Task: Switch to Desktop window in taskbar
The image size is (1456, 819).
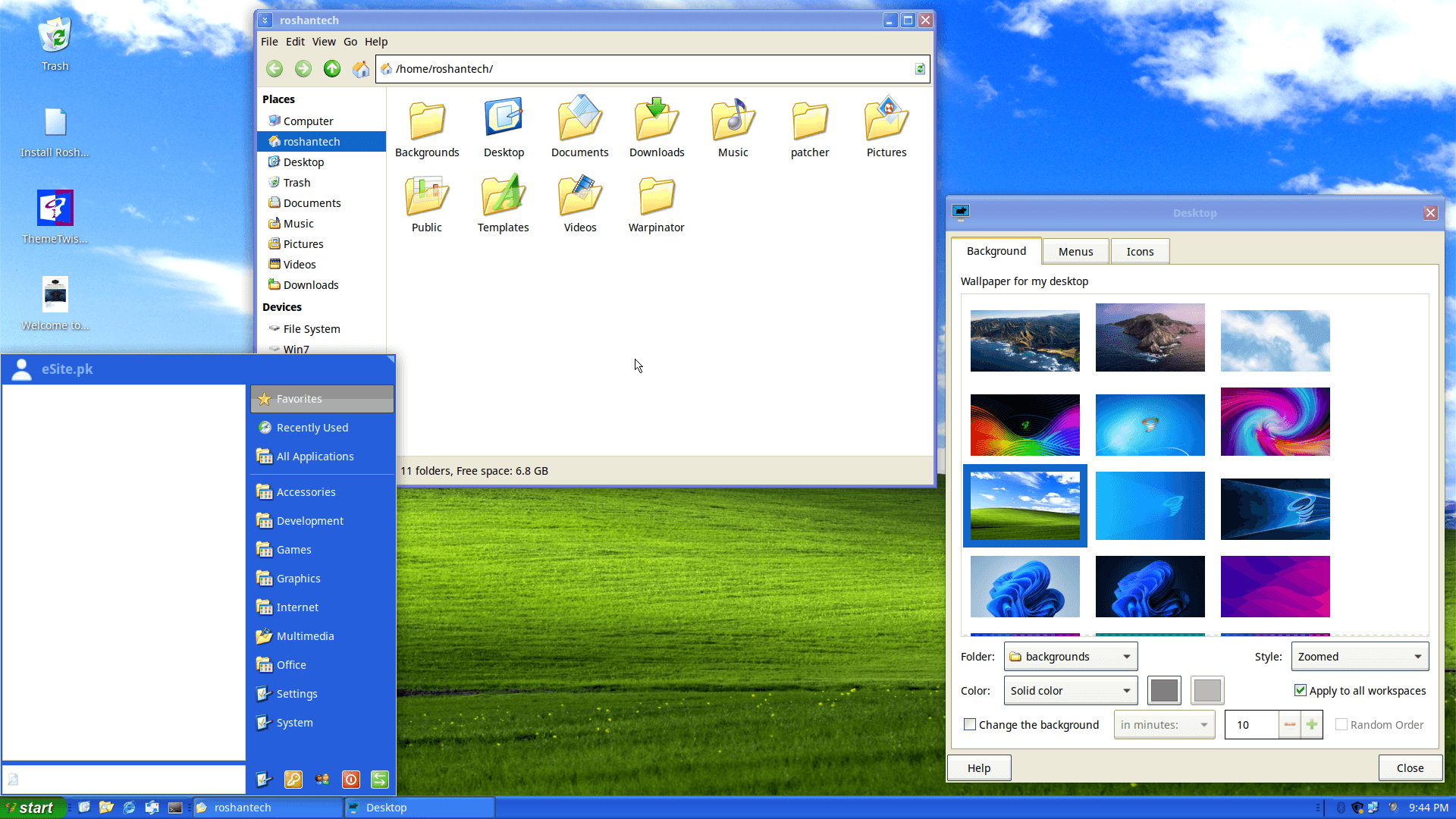Action: point(420,808)
